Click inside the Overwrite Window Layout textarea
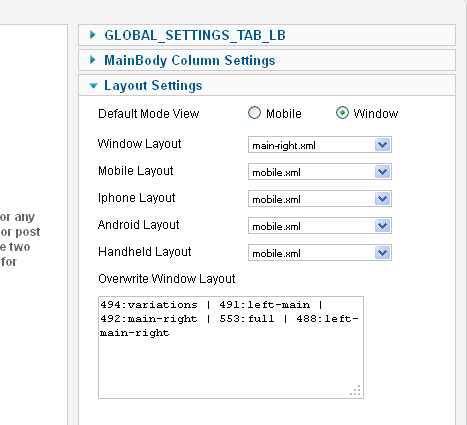Viewport: 467px width, 425px height. pyautogui.click(x=231, y=347)
